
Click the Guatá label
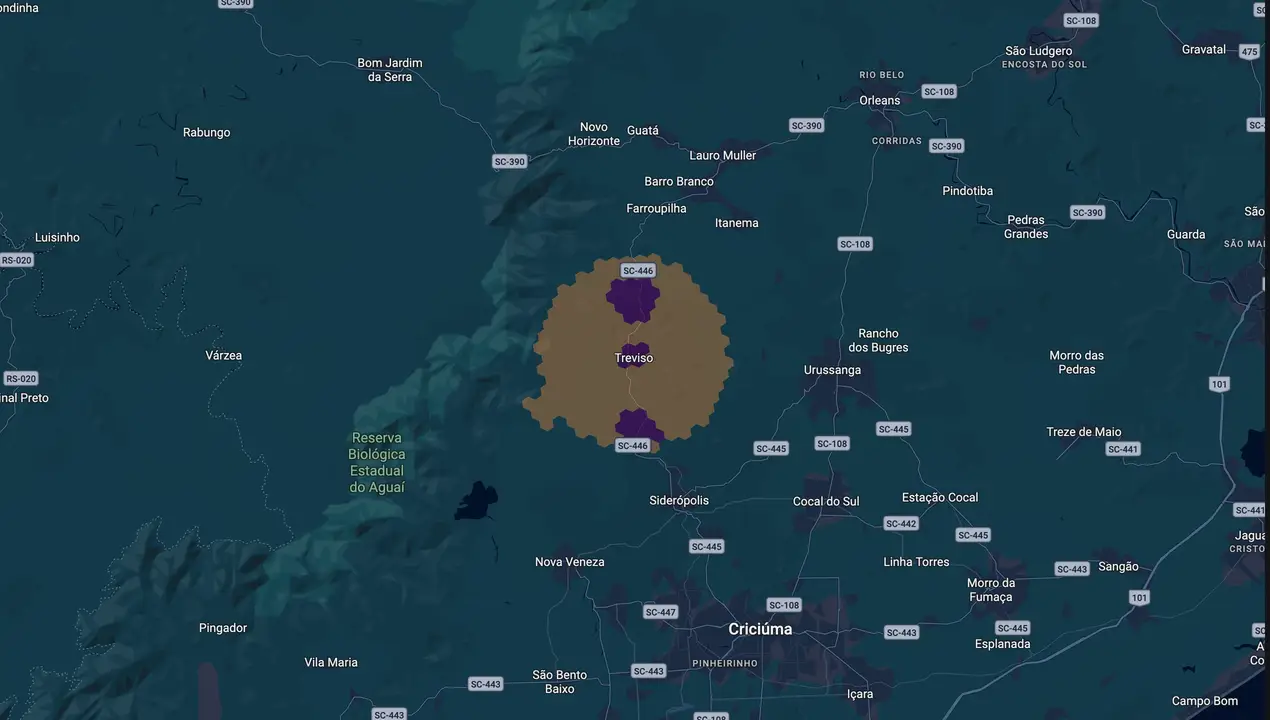(x=643, y=130)
